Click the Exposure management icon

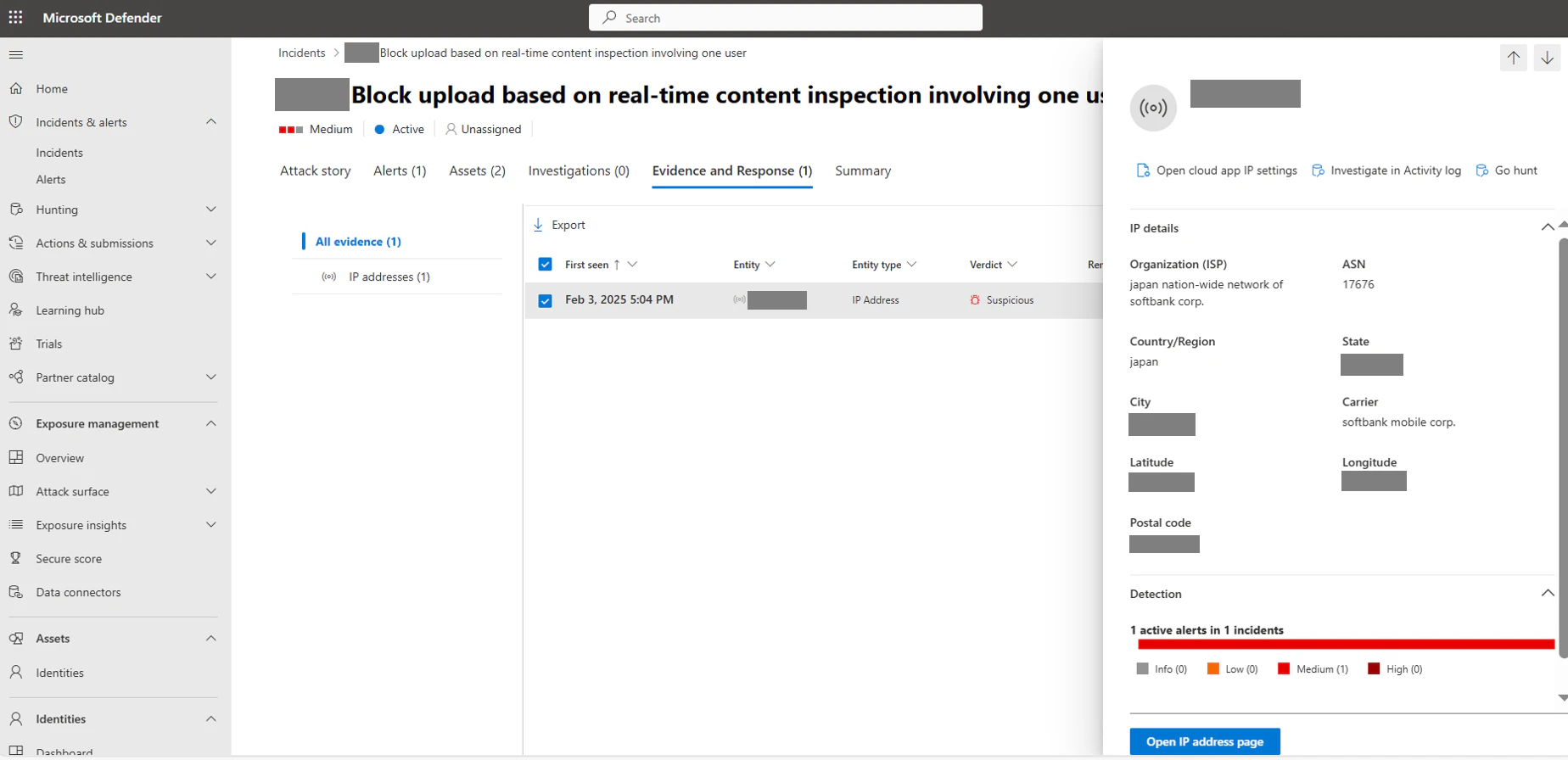click(x=15, y=423)
